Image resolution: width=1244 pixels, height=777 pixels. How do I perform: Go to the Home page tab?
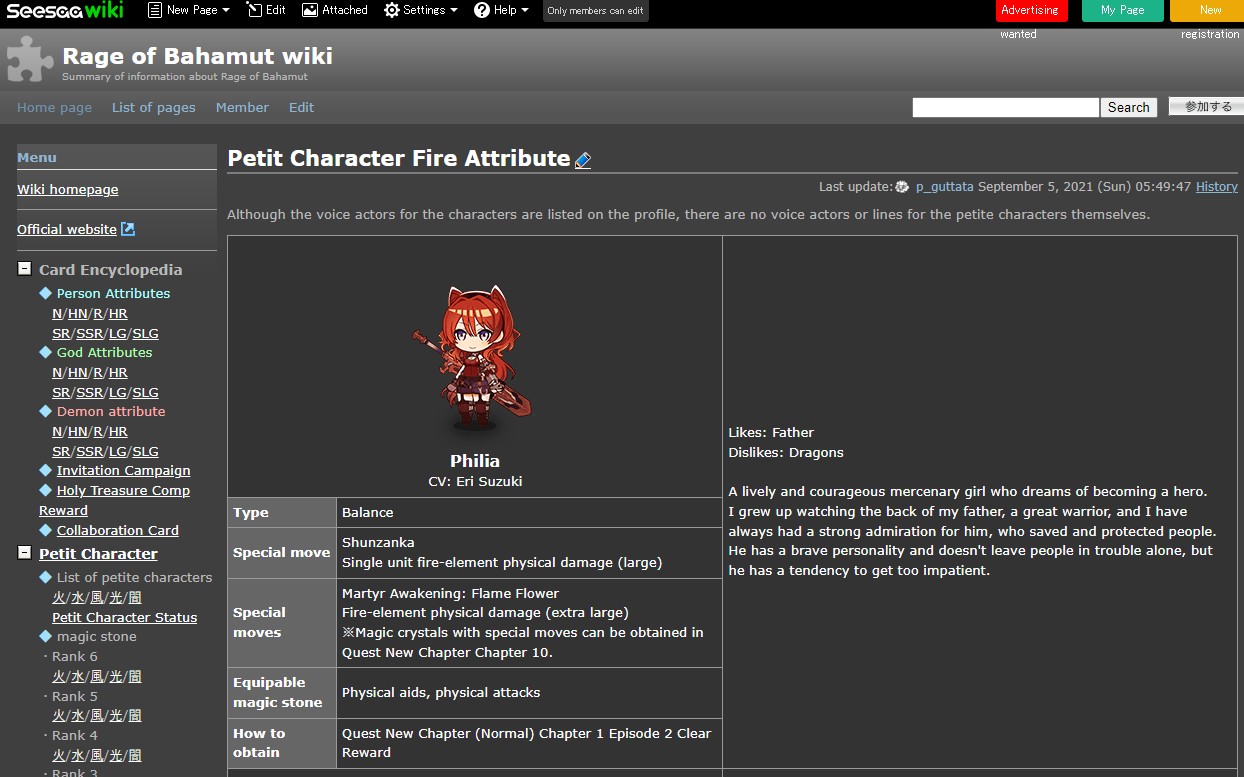[x=54, y=107]
